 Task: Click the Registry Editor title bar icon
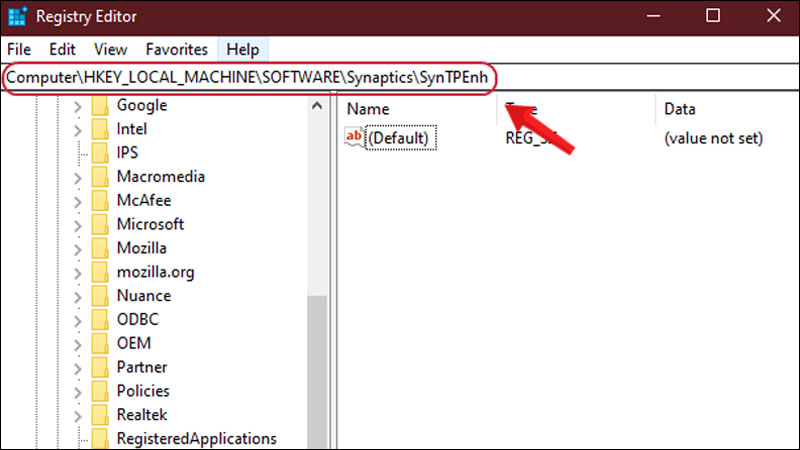pos(17,16)
